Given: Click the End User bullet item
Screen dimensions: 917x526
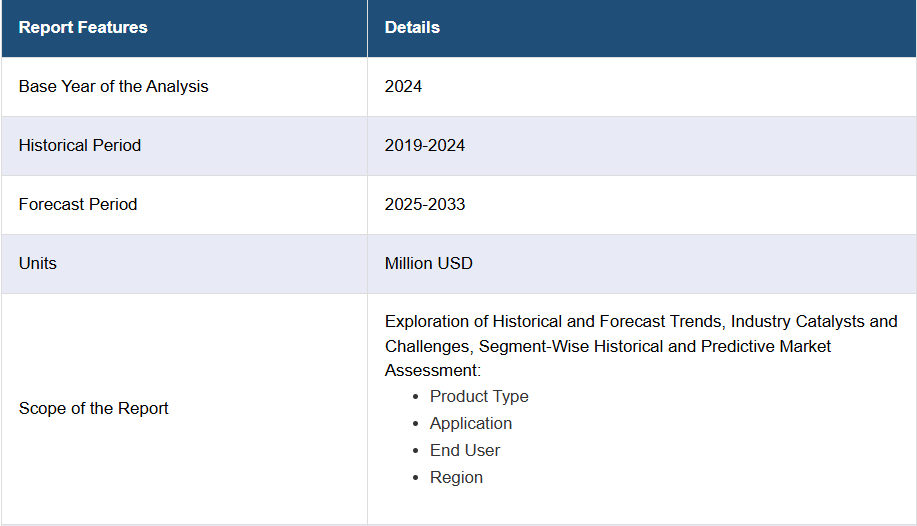Looking at the screenshot, I should pos(465,451).
